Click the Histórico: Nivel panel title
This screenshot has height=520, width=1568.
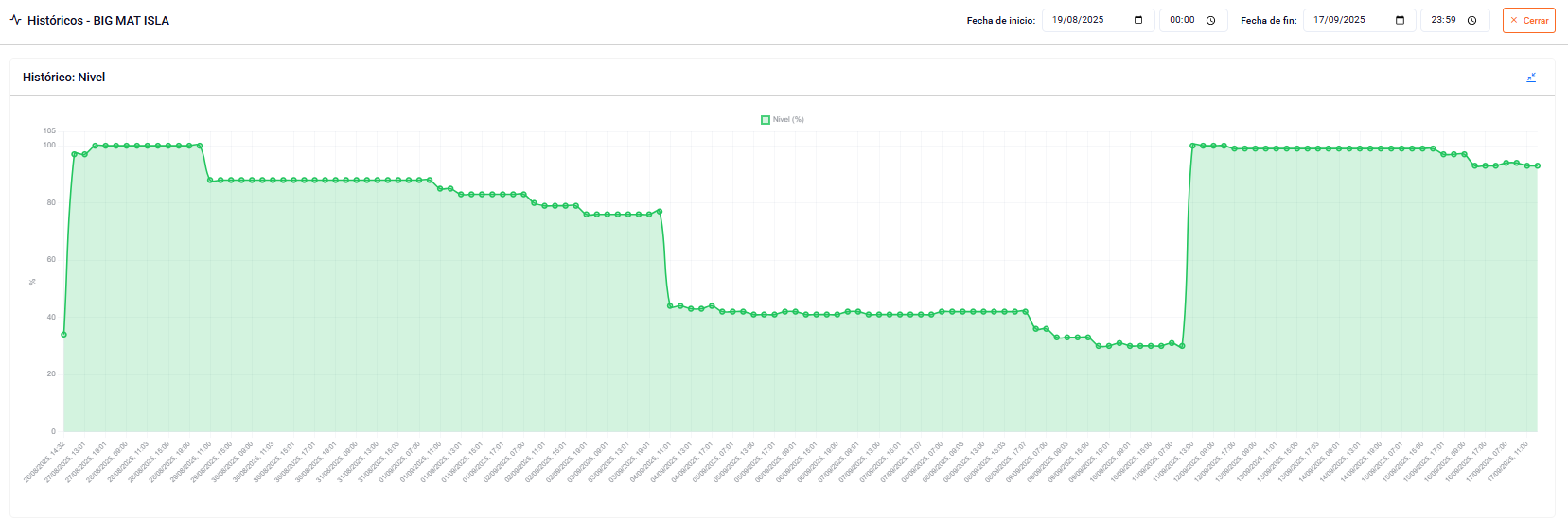63,78
